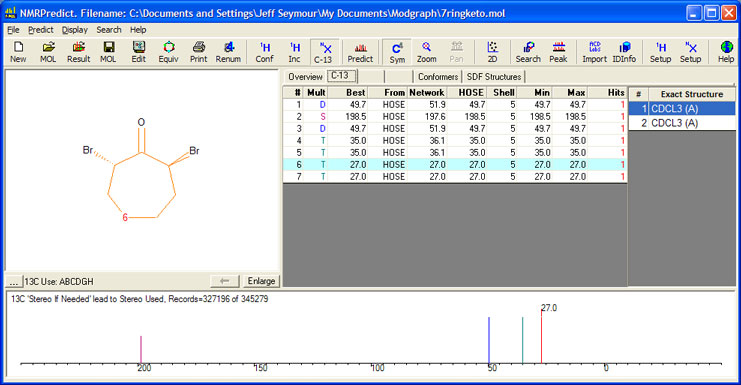Click the Result toolbar icon
741x385 pixels.
tap(78, 52)
